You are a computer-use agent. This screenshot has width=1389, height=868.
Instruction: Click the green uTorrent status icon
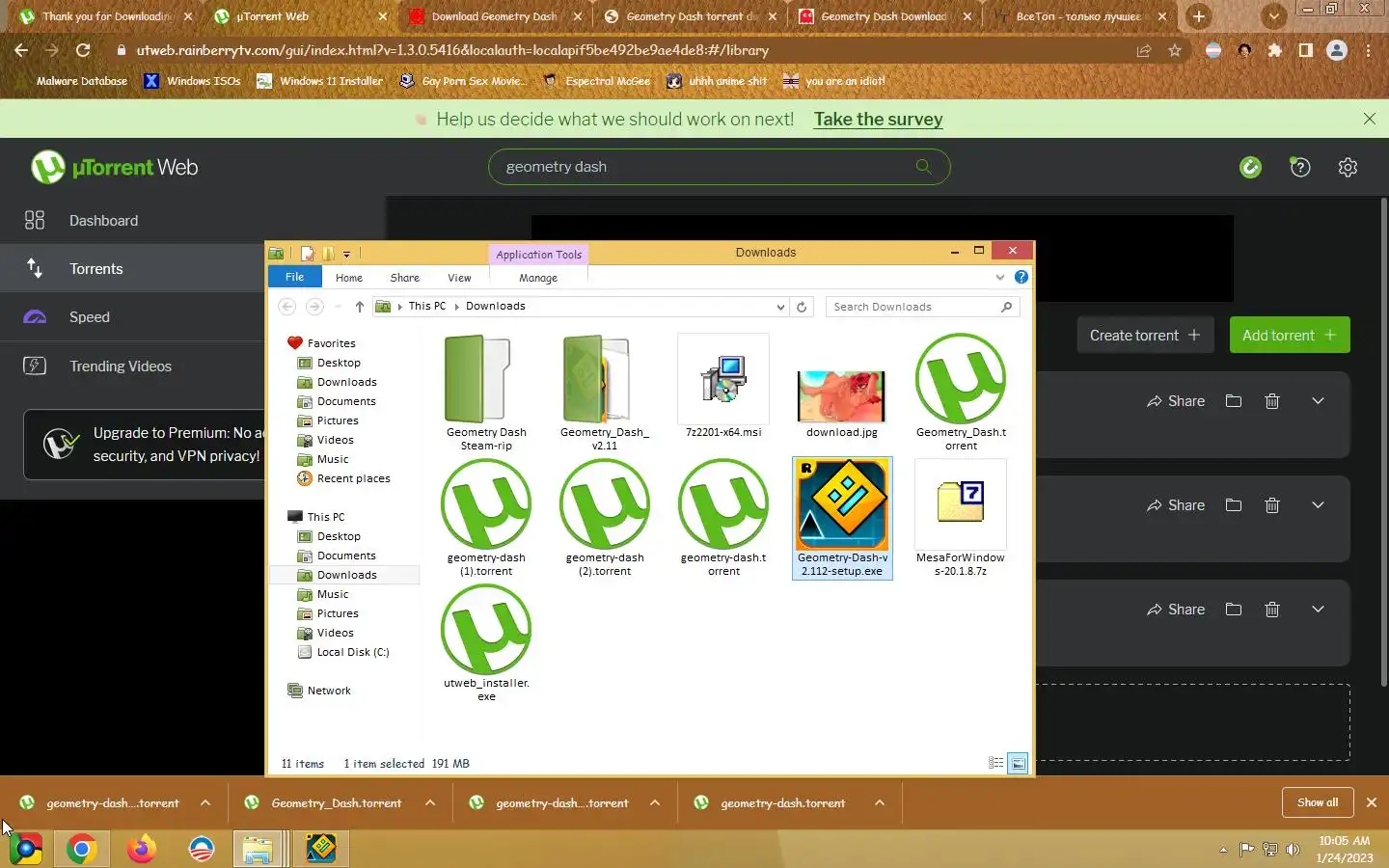[1250, 168]
